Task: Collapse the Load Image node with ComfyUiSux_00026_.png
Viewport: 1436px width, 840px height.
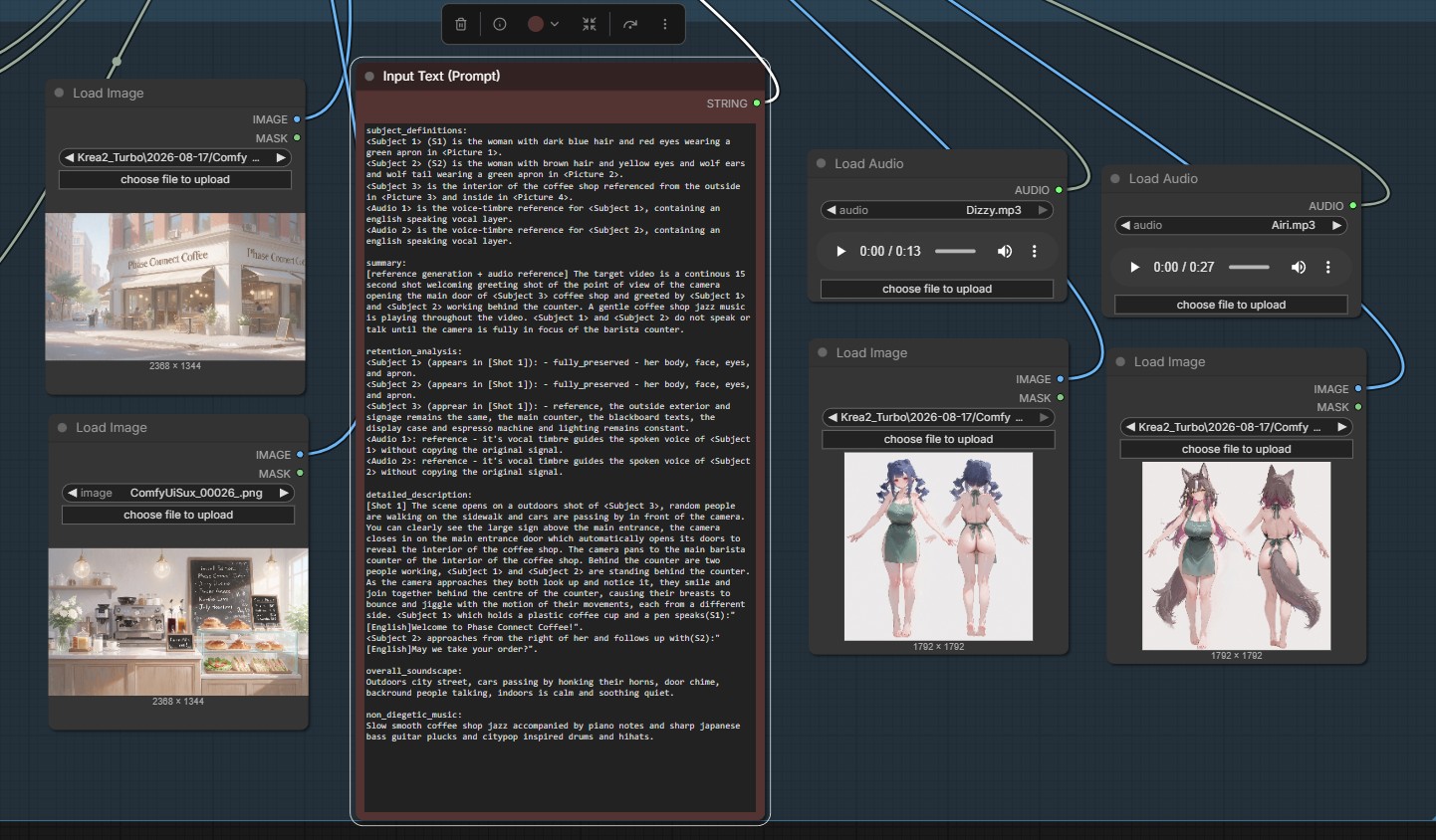Action: pyautogui.click(x=63, y=428)
